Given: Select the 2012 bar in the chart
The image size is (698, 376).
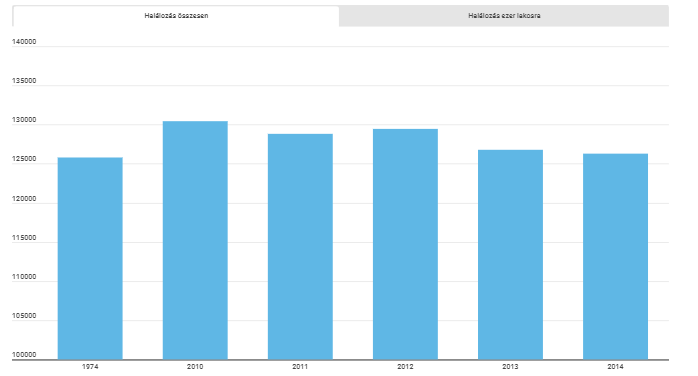Looking at the screenshot, I should (405, 244).
